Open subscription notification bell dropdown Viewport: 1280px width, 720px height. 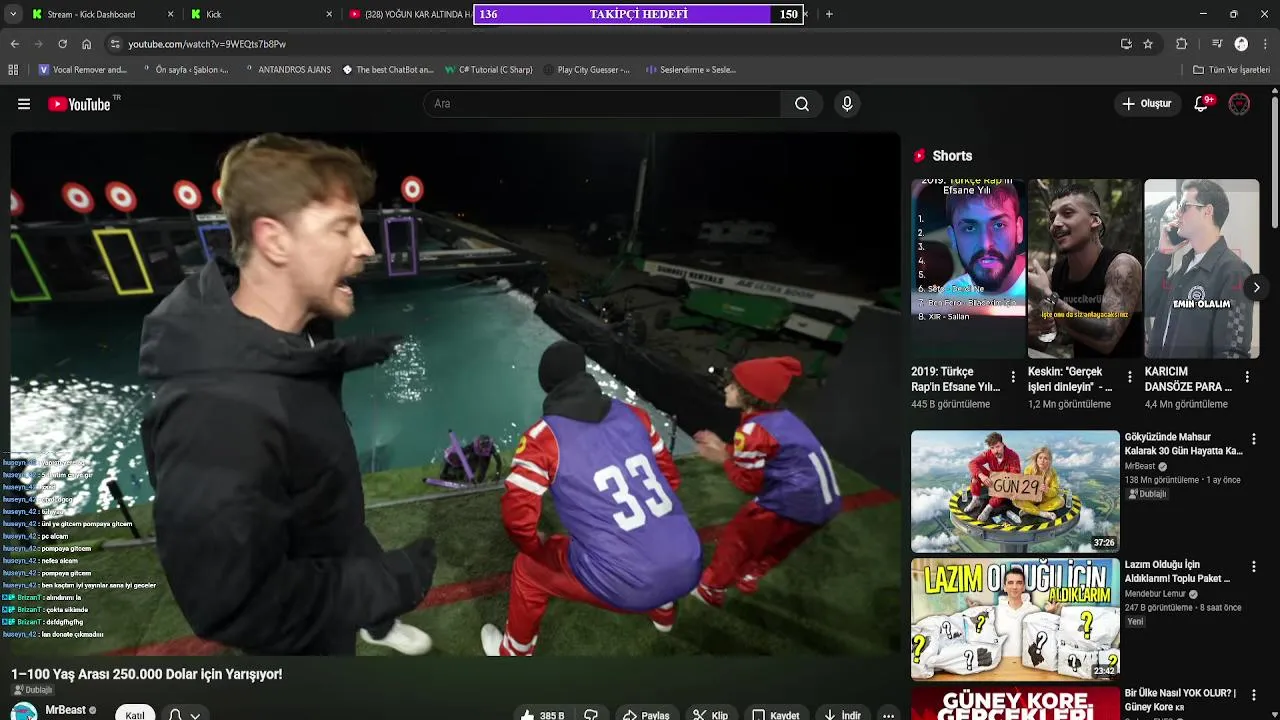(x=184, y=714)
